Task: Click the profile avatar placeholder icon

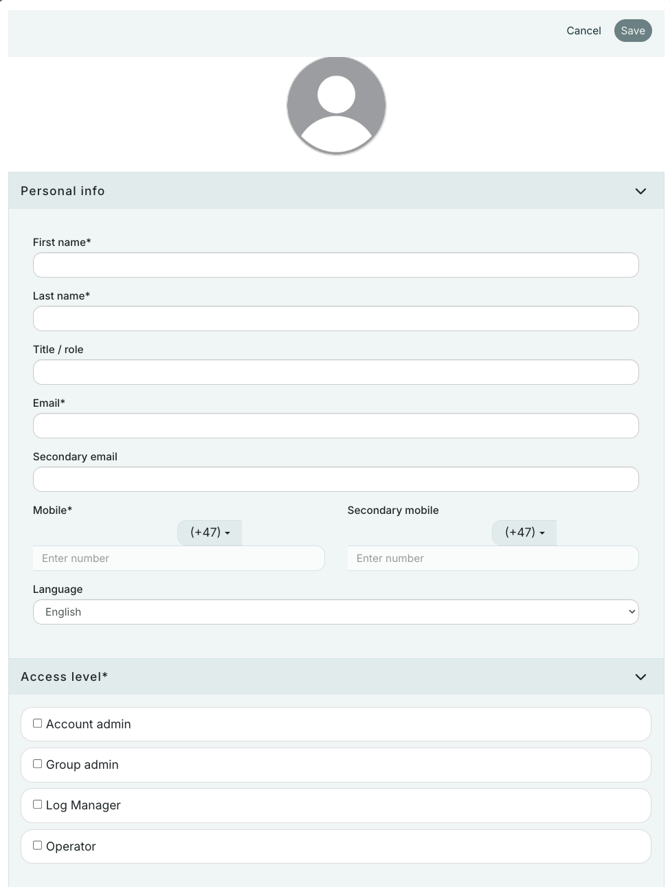Action: 336,106
